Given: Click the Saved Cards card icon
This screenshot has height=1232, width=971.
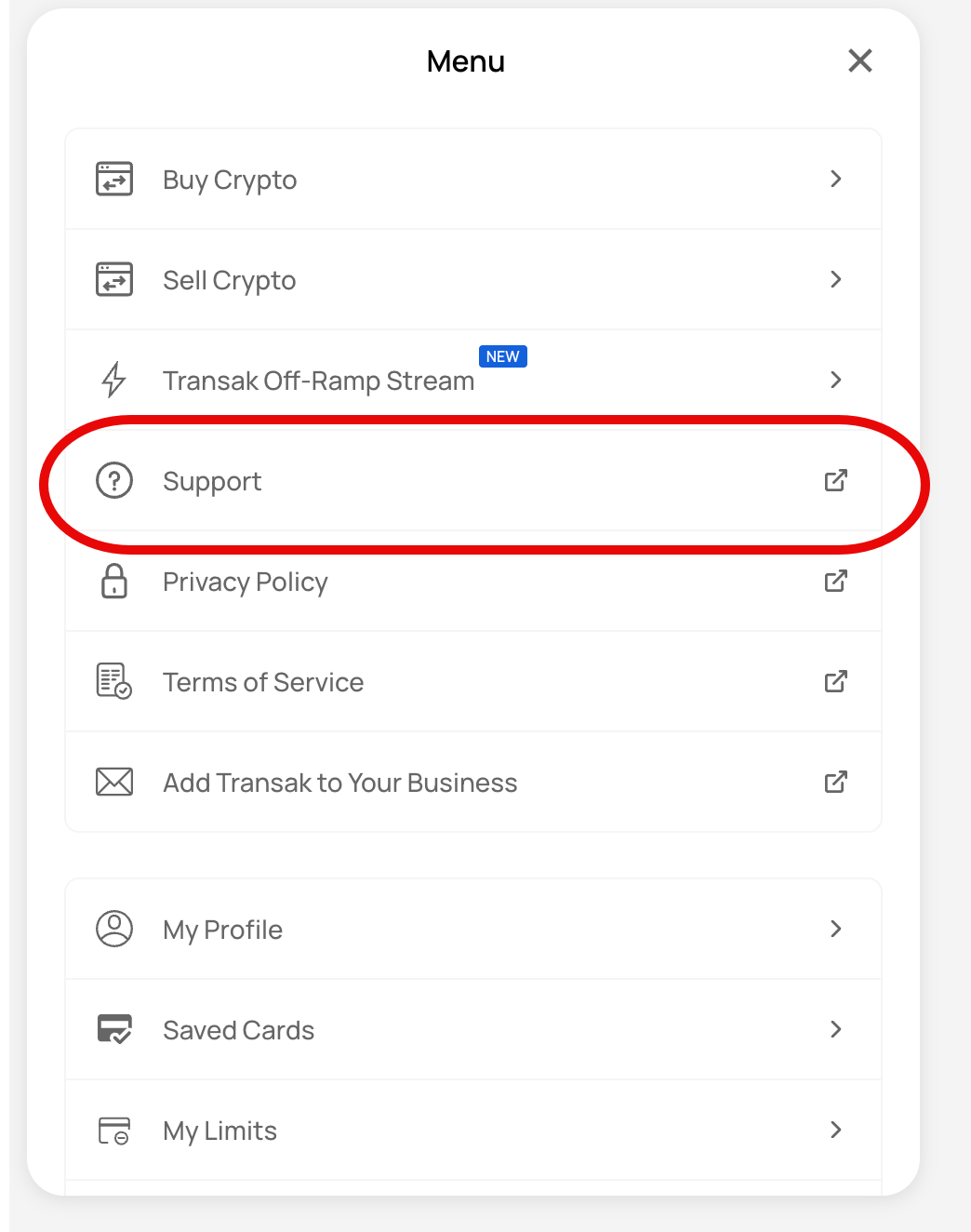Looking at the screenshot, I should click(114, 1029).
